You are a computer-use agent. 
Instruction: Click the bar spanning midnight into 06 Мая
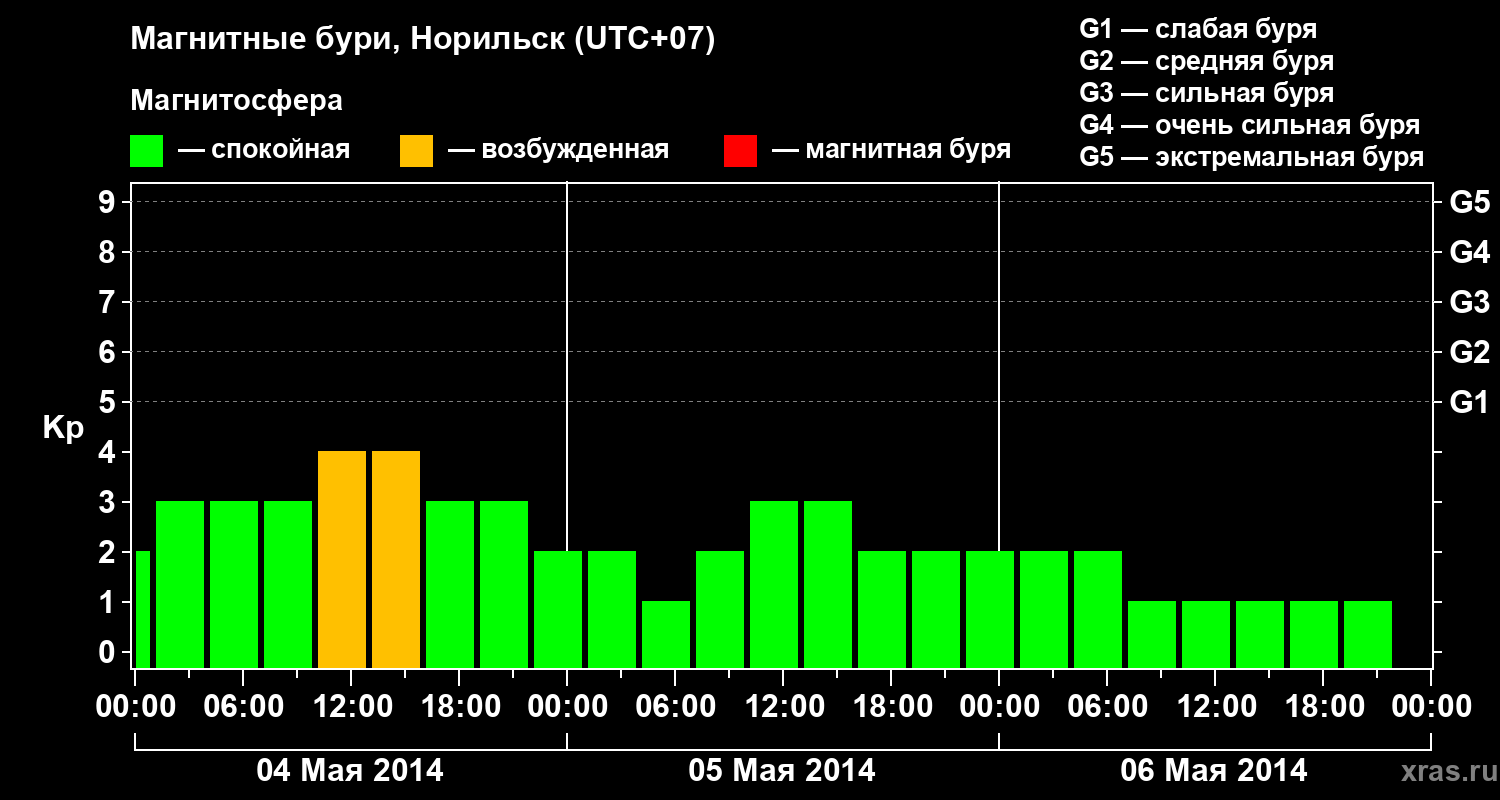coord(990,609)
